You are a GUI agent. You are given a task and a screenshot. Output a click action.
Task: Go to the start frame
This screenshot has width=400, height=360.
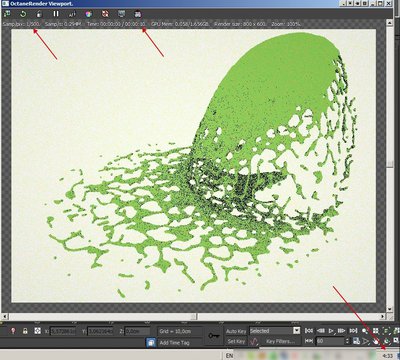pos(309,331)
